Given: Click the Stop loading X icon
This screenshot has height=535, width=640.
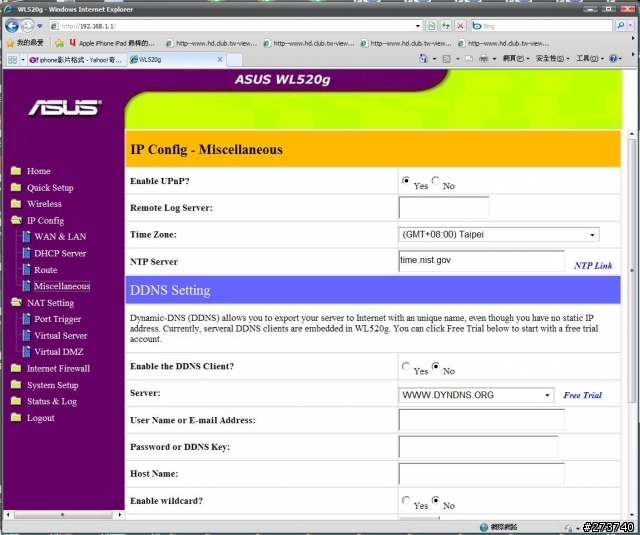Looking at the screenshot, I should [460, 26].
